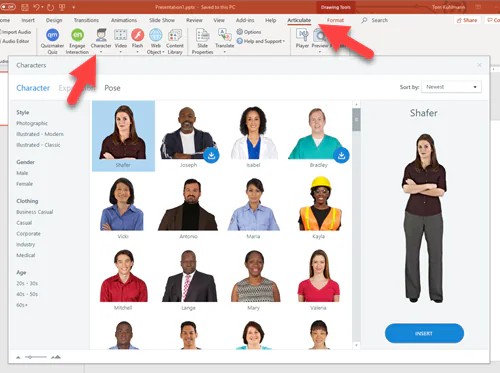The width and height of the screenshot is (500, 373).
Task: Insert an Engage Interaction
Action: [x=77, y=41]
